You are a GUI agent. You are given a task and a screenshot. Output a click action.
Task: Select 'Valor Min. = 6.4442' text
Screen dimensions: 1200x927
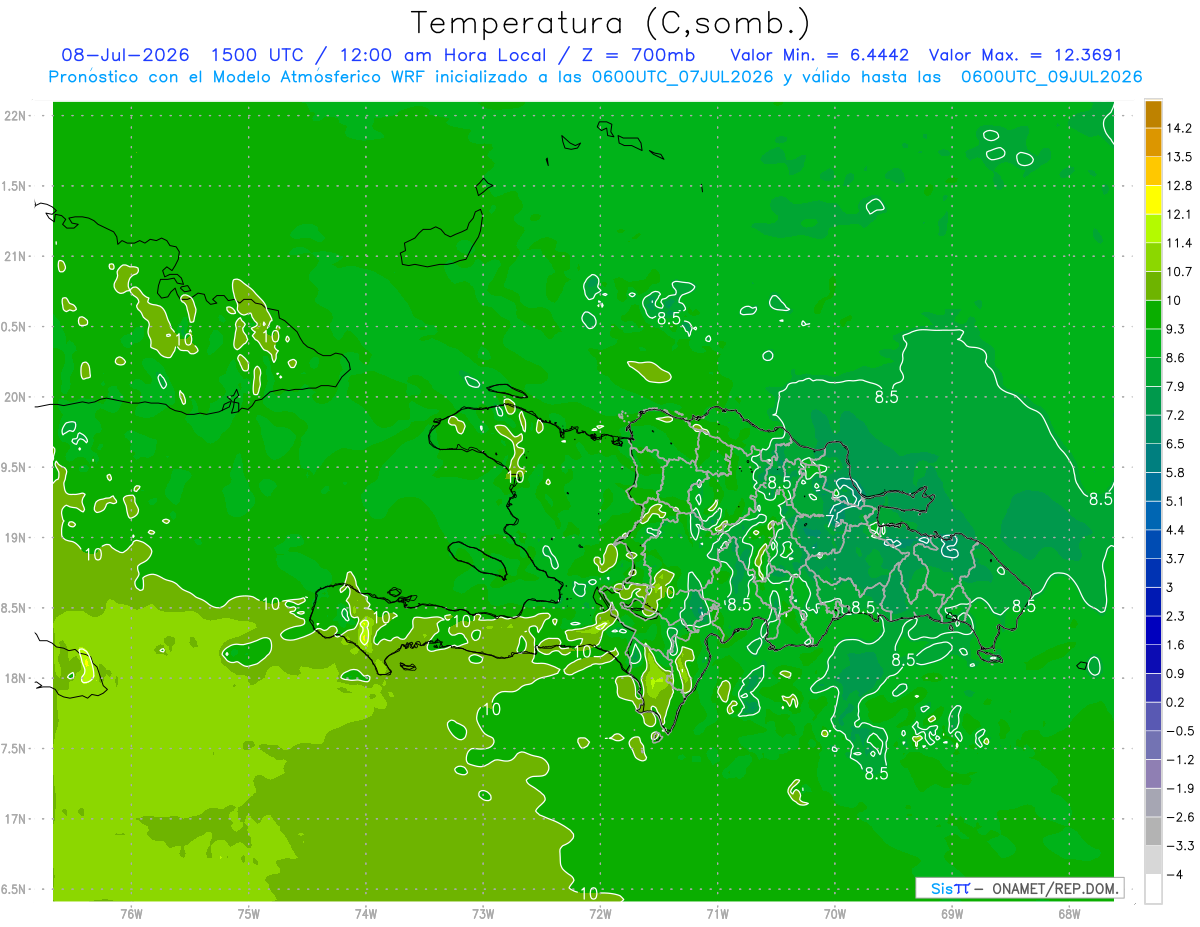(x=820, y=54)
